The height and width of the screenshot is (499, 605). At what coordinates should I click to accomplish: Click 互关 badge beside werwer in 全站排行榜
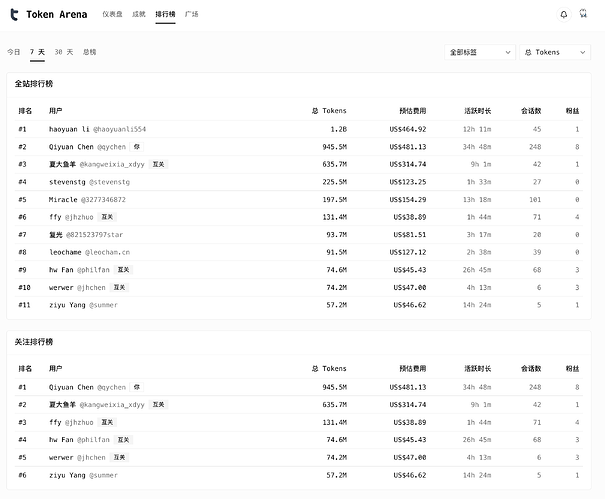119,288
